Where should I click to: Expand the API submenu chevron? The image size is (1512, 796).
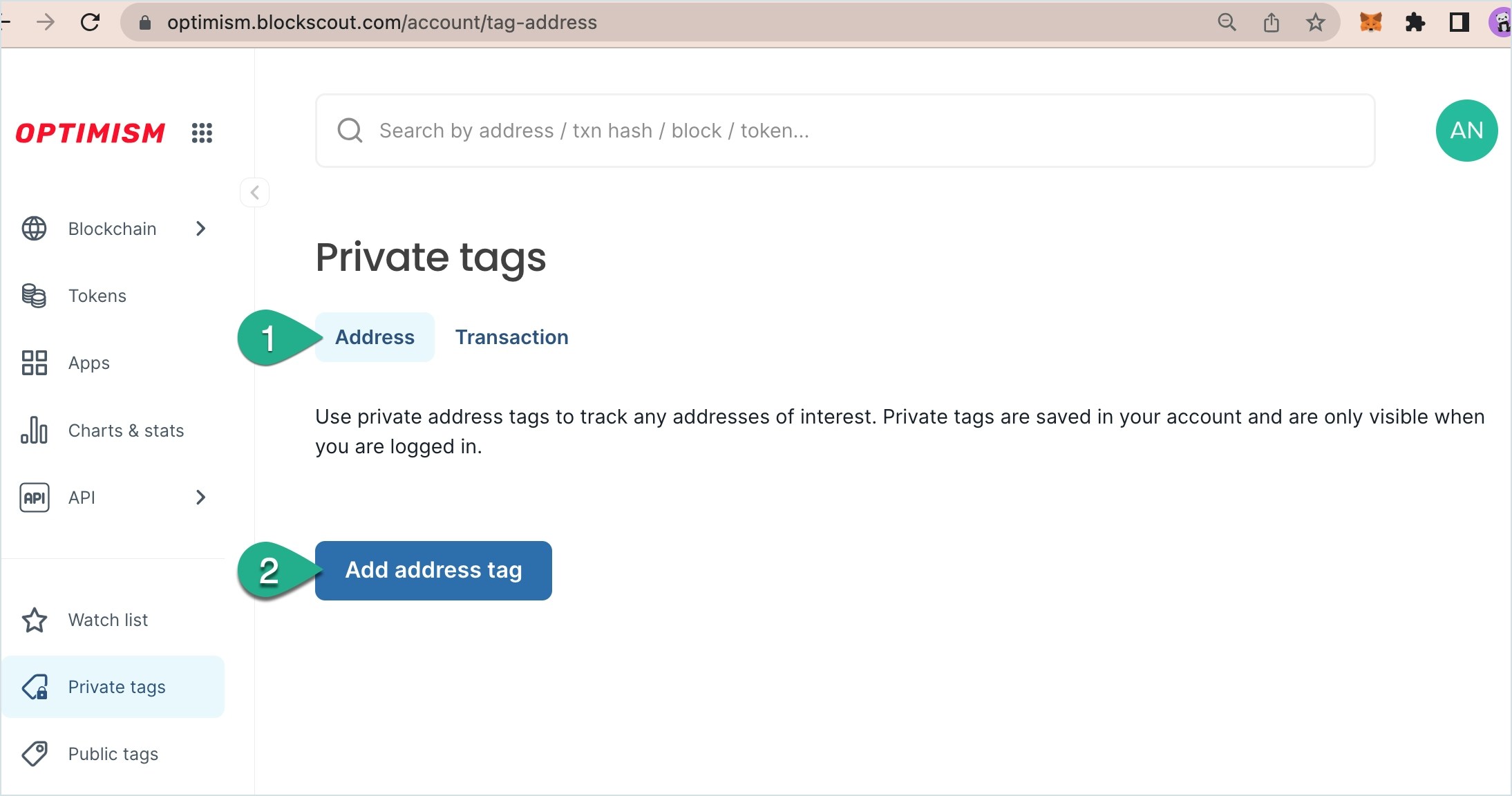200,497
